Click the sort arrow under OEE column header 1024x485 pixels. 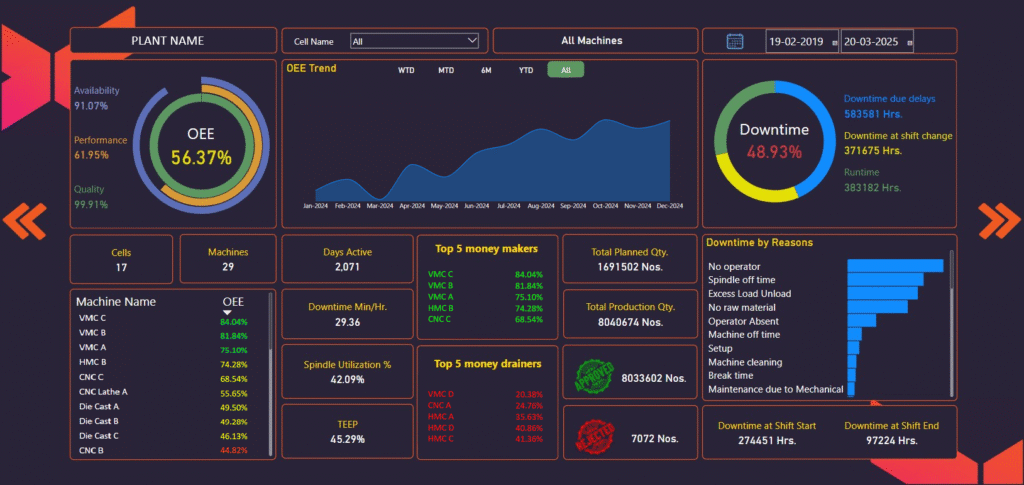pos(227,312)
